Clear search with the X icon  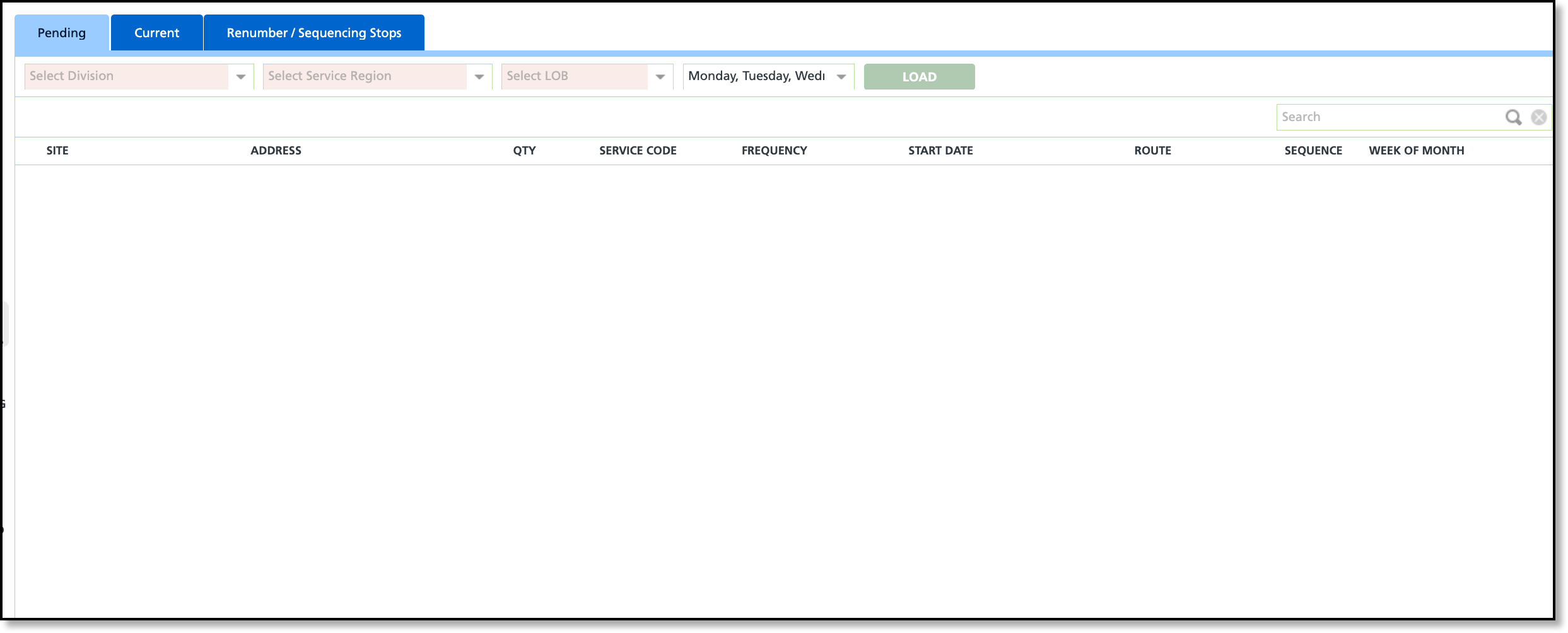click(1539, 117)
